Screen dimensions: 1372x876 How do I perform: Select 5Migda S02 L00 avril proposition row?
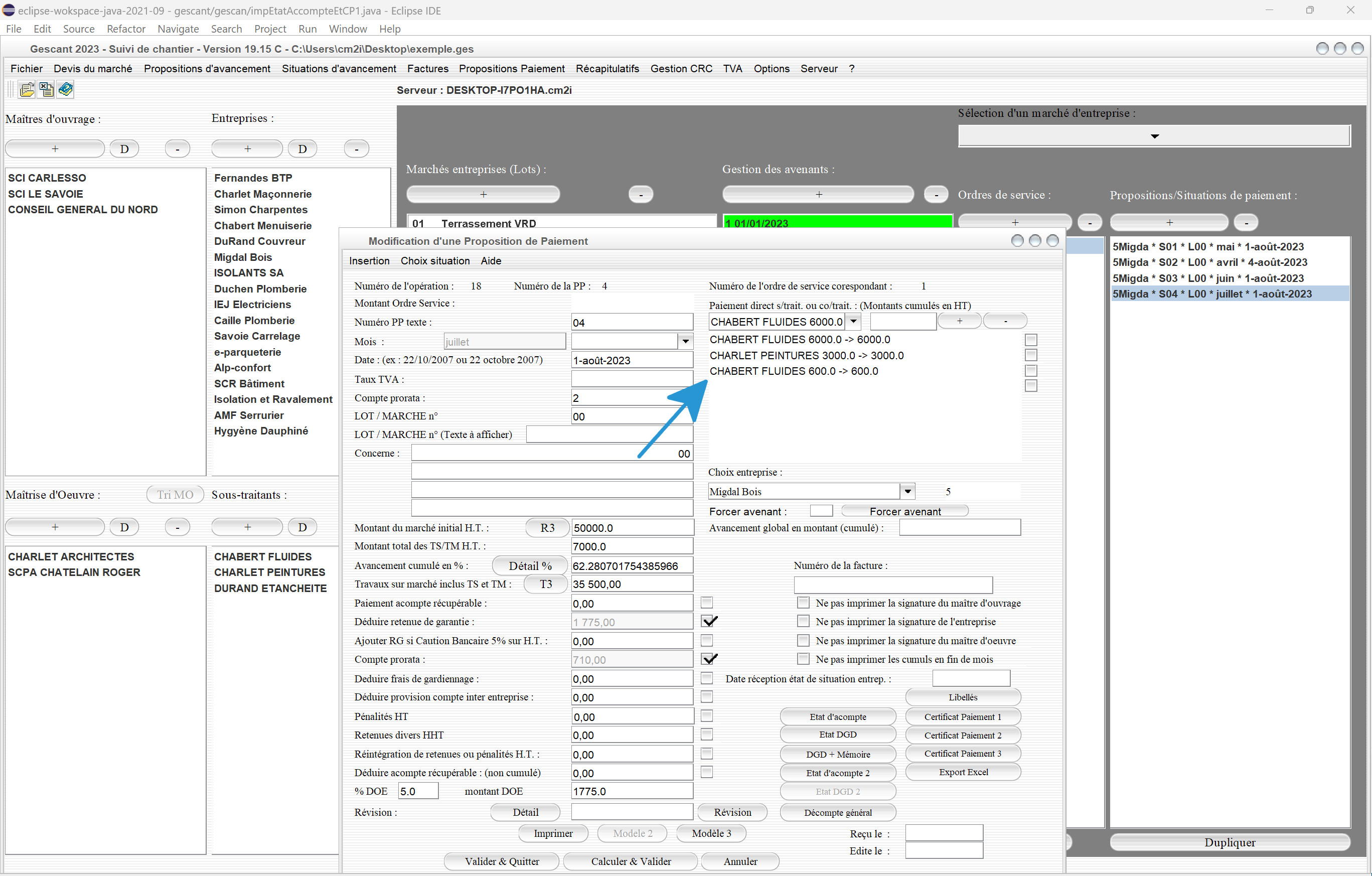tap(1209, 262)
